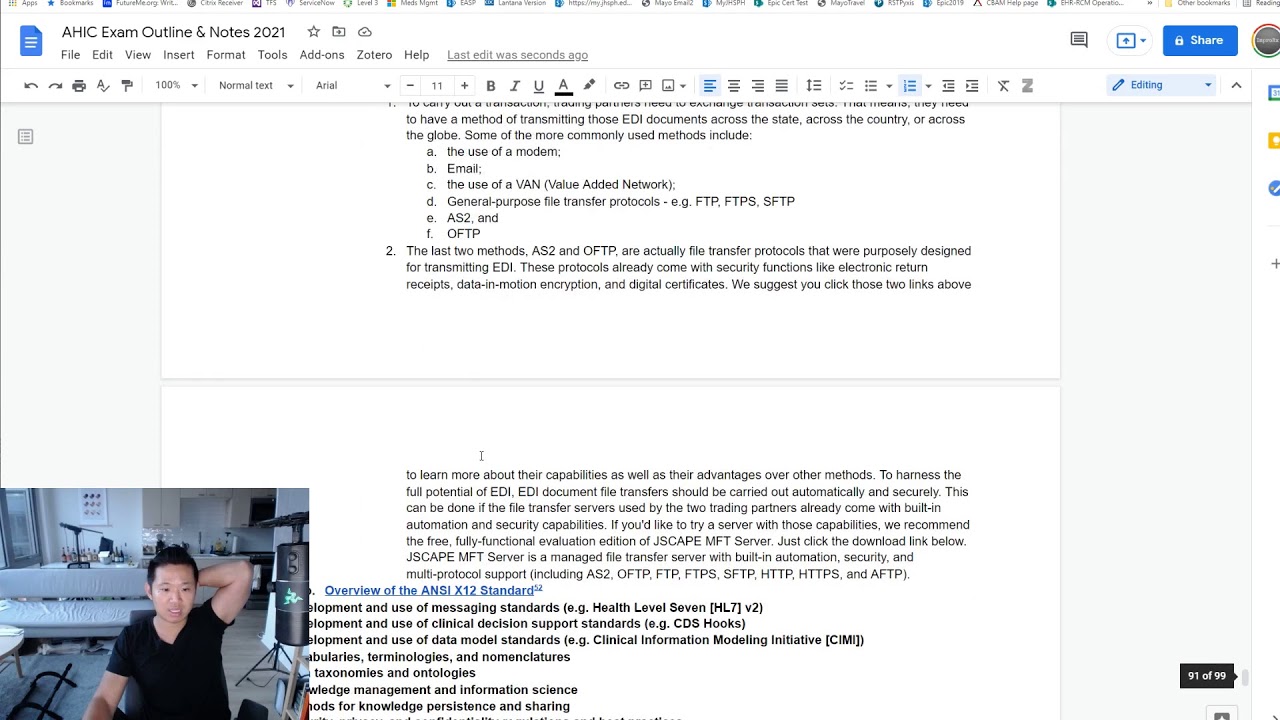
Task: Open the Arial font dropdown
Action: click(x=353, y=86)
